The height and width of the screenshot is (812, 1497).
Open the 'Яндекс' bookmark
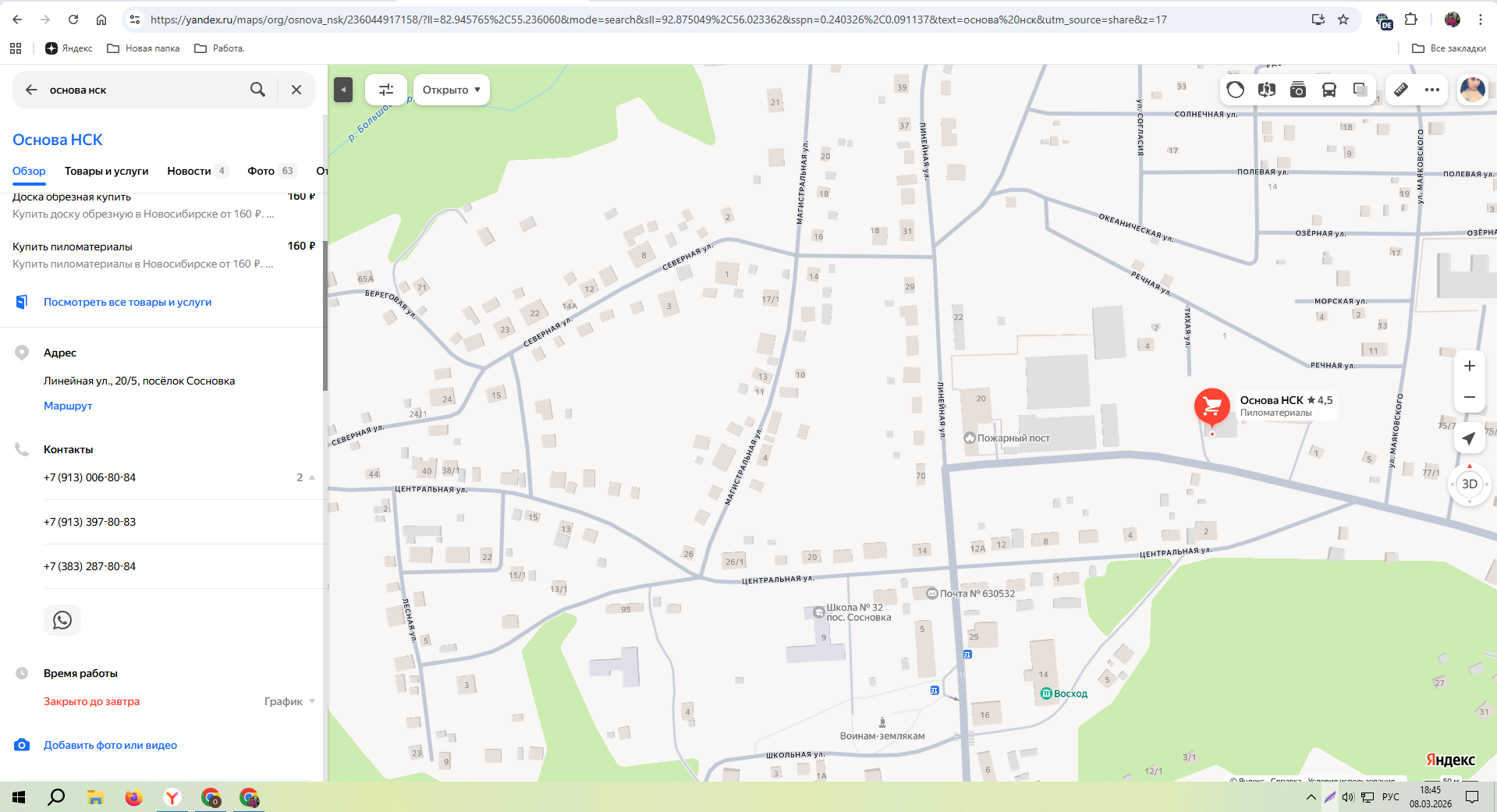point(69,48)
